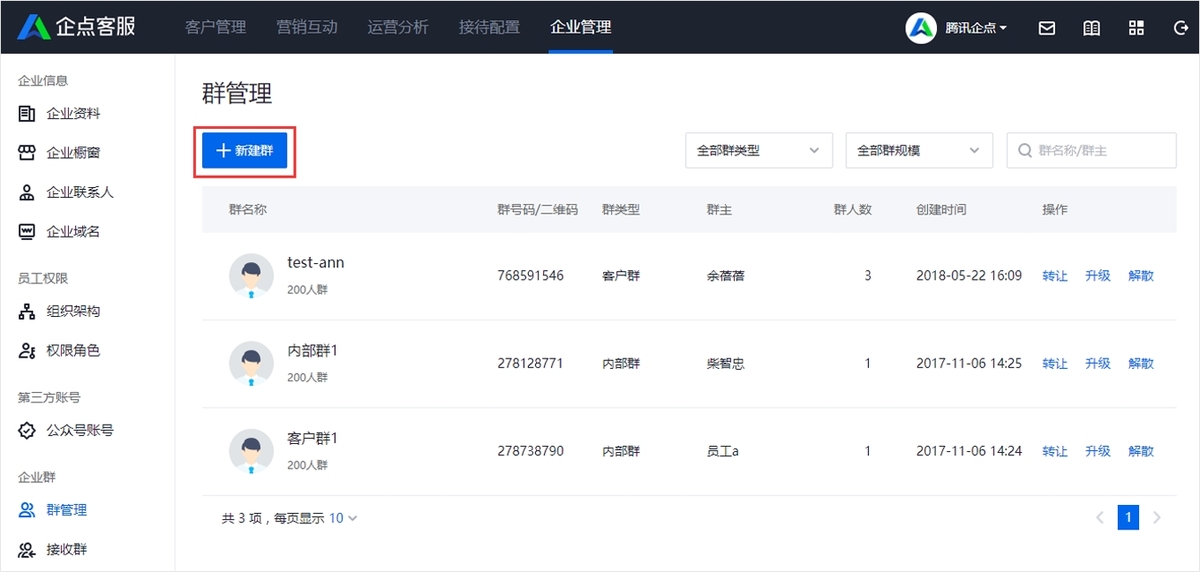Click 升级 for the 内部群1 group
Screen dimensions: 1200x572
[1098, 364]
